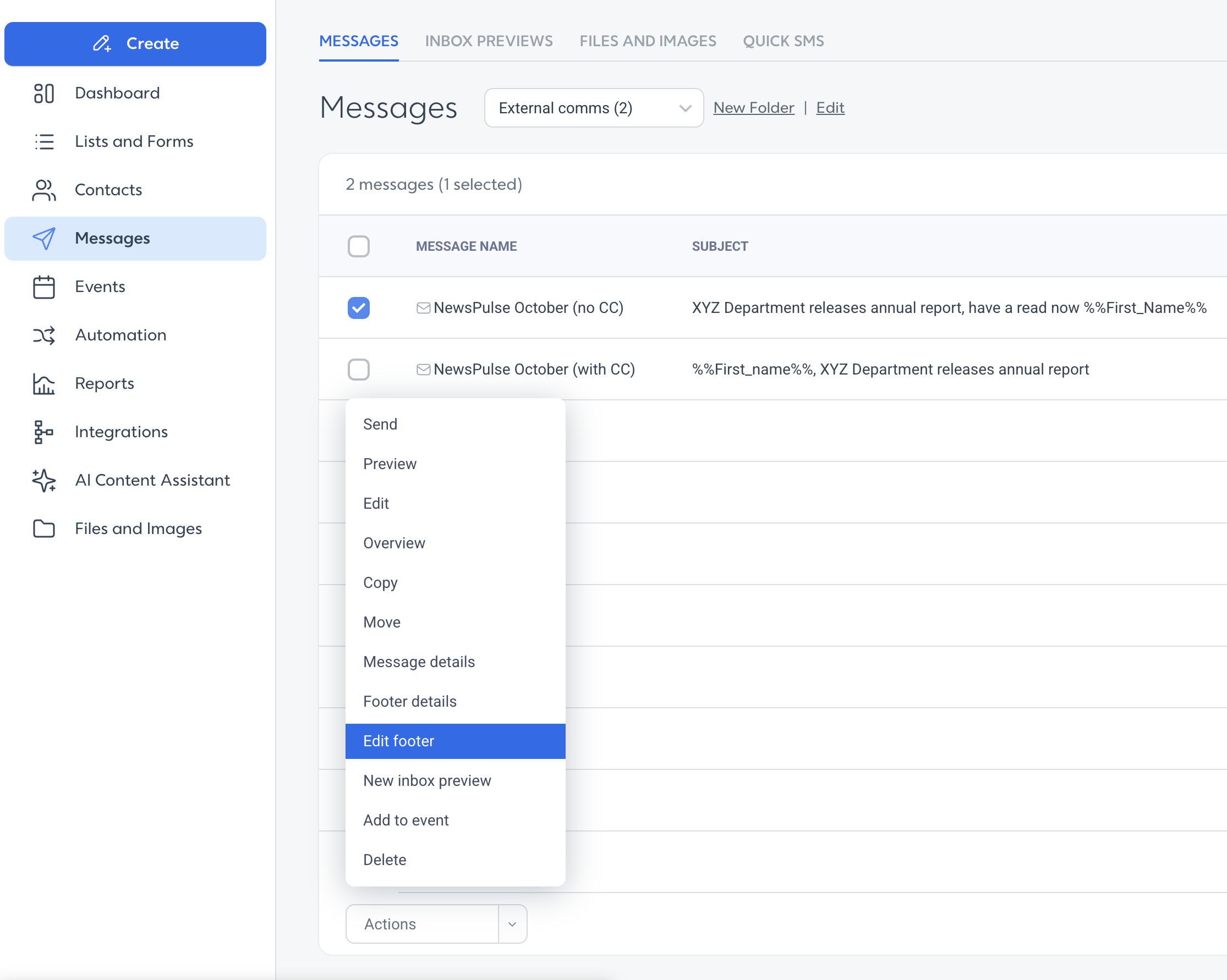
Task: Click the Lists and Forms list icon
Action: [44, 142]
